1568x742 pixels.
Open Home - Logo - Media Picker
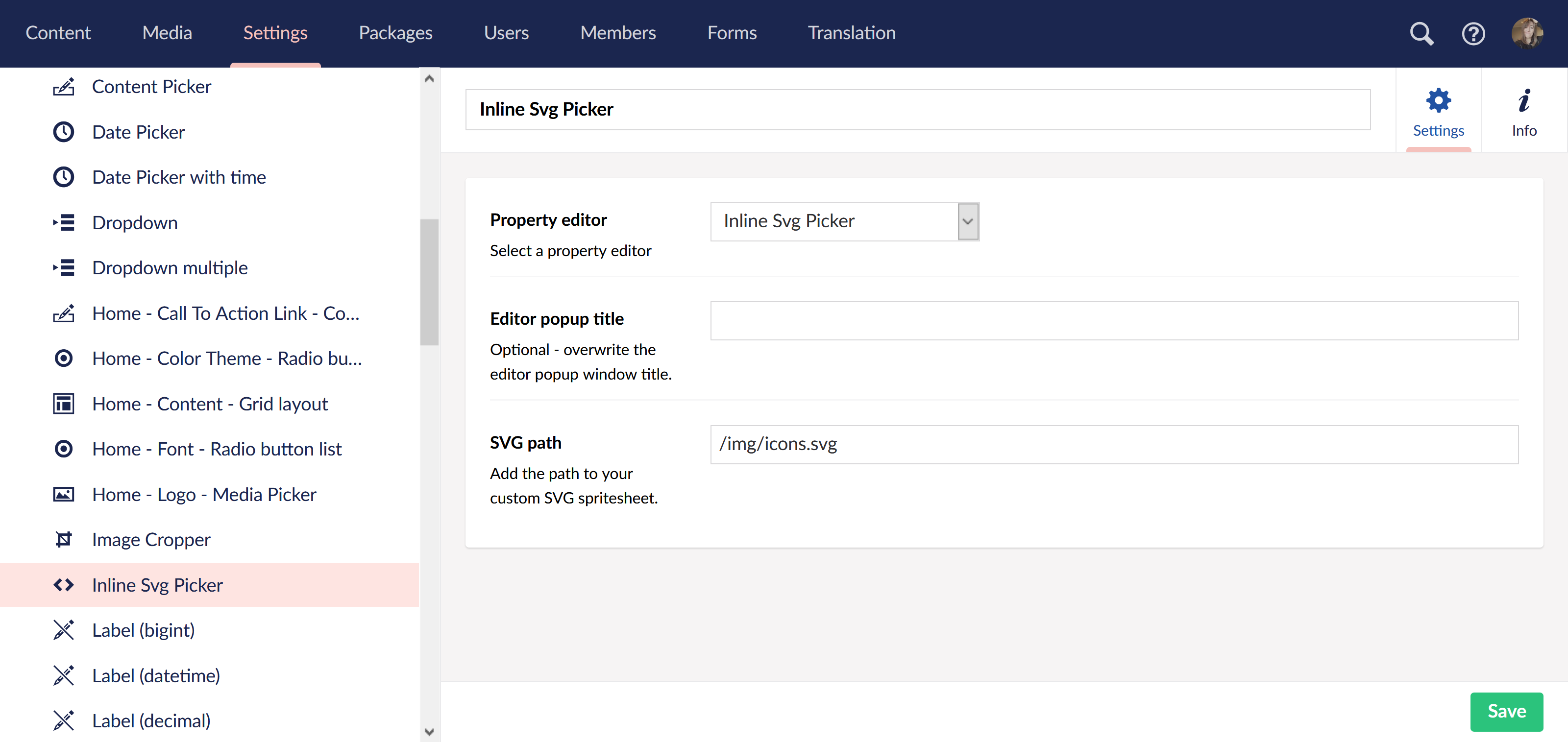click(x=204, y=495)
